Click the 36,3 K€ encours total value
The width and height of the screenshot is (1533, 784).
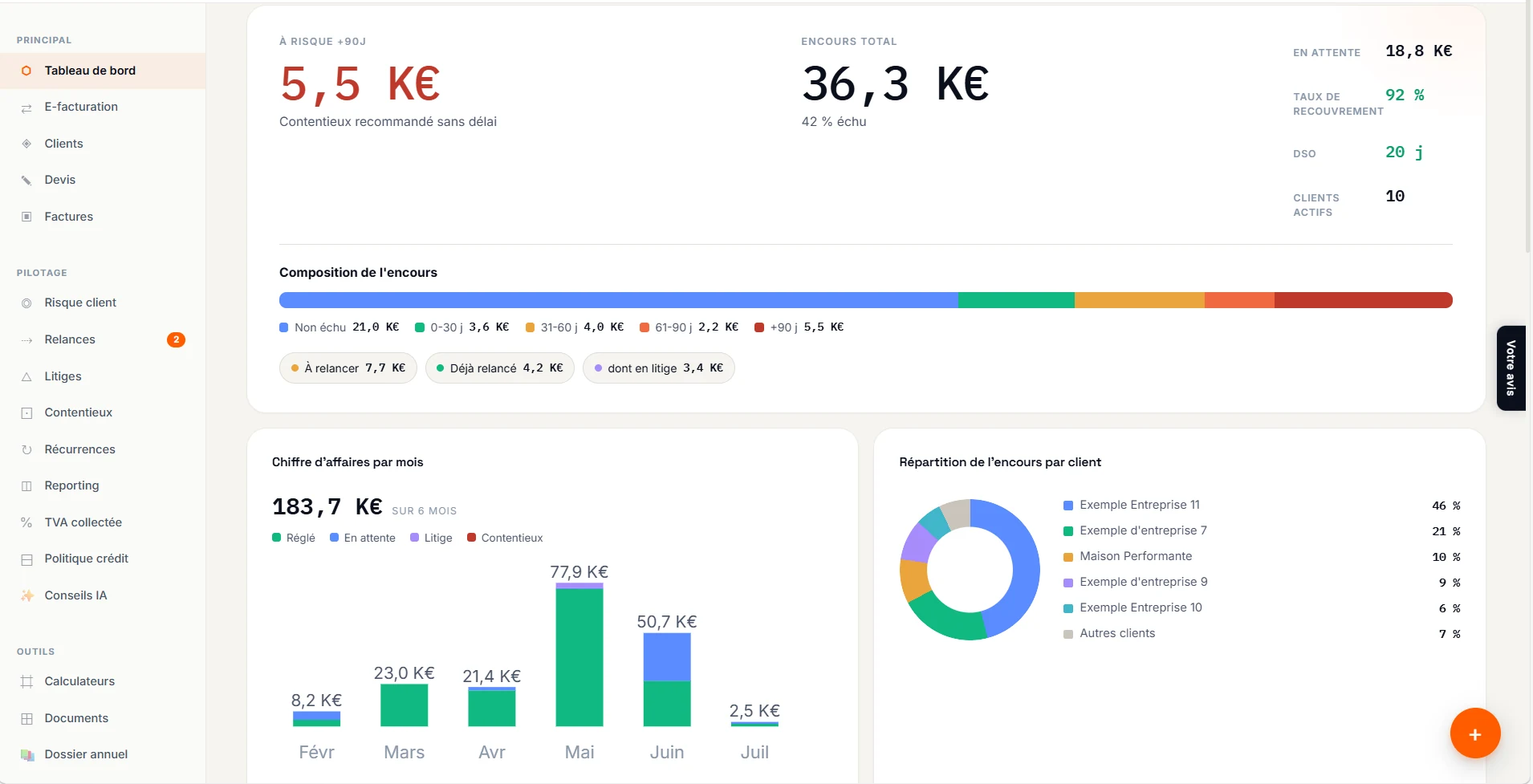click(896, 84)
